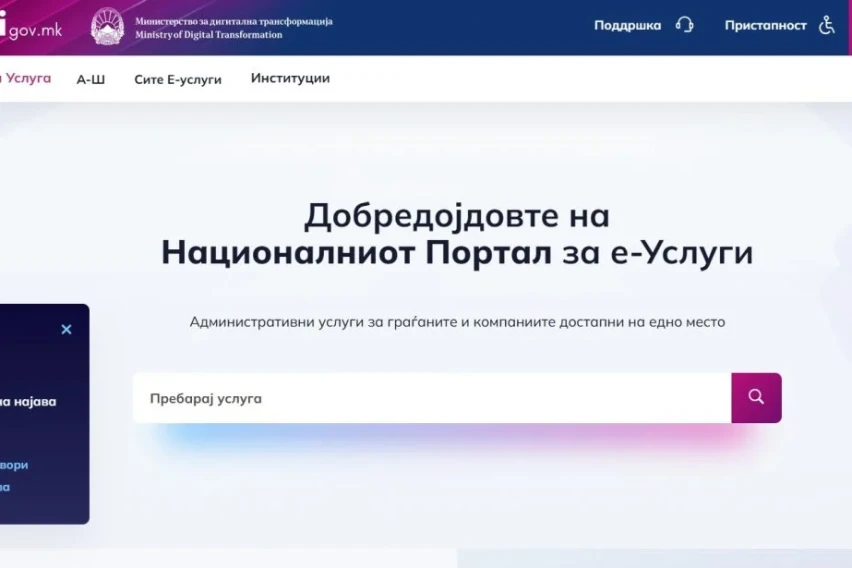Click the Добредојдовте на heading line

pyautogui.click(x=456, y=215)
